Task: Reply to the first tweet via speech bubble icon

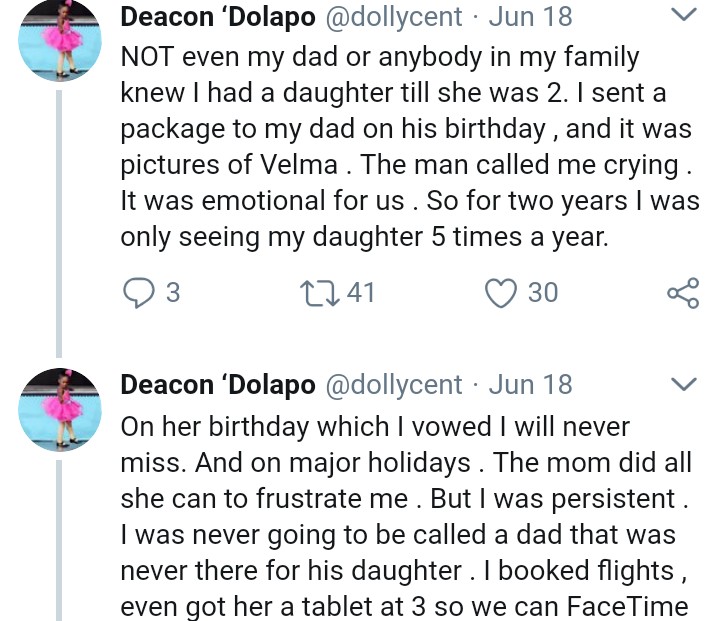Action: point(137,293)
